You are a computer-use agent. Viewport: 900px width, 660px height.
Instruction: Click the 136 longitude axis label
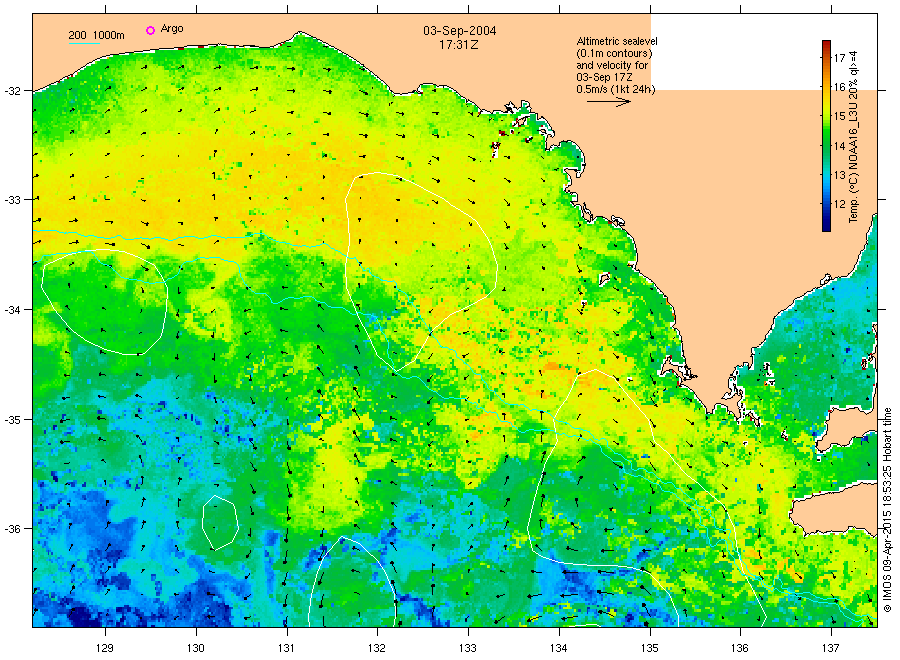(x=740, y=649)
